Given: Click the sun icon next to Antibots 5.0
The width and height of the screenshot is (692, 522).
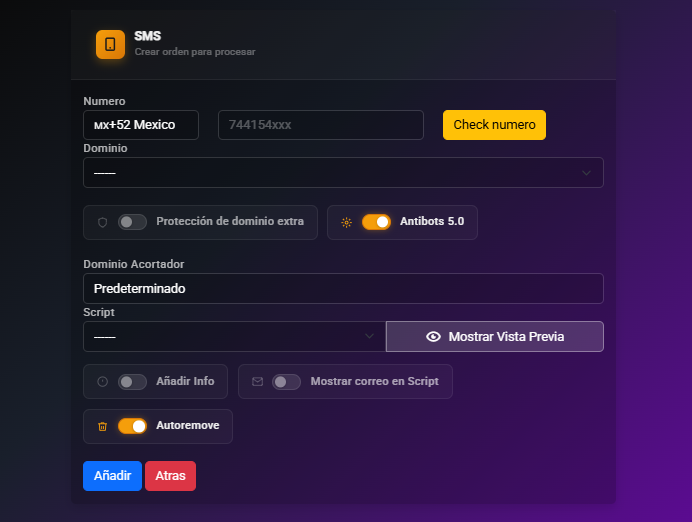Looking at the screenshot, I should point(346,222).
